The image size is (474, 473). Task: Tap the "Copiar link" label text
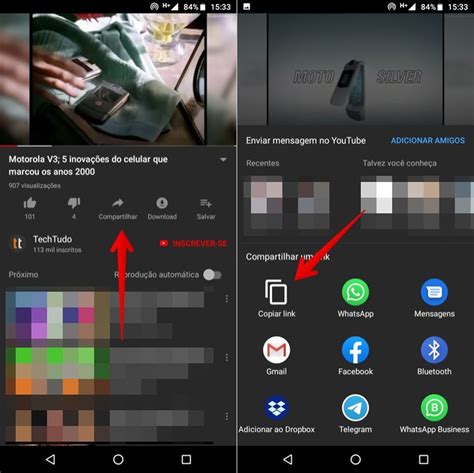click(x=276, y=314)
